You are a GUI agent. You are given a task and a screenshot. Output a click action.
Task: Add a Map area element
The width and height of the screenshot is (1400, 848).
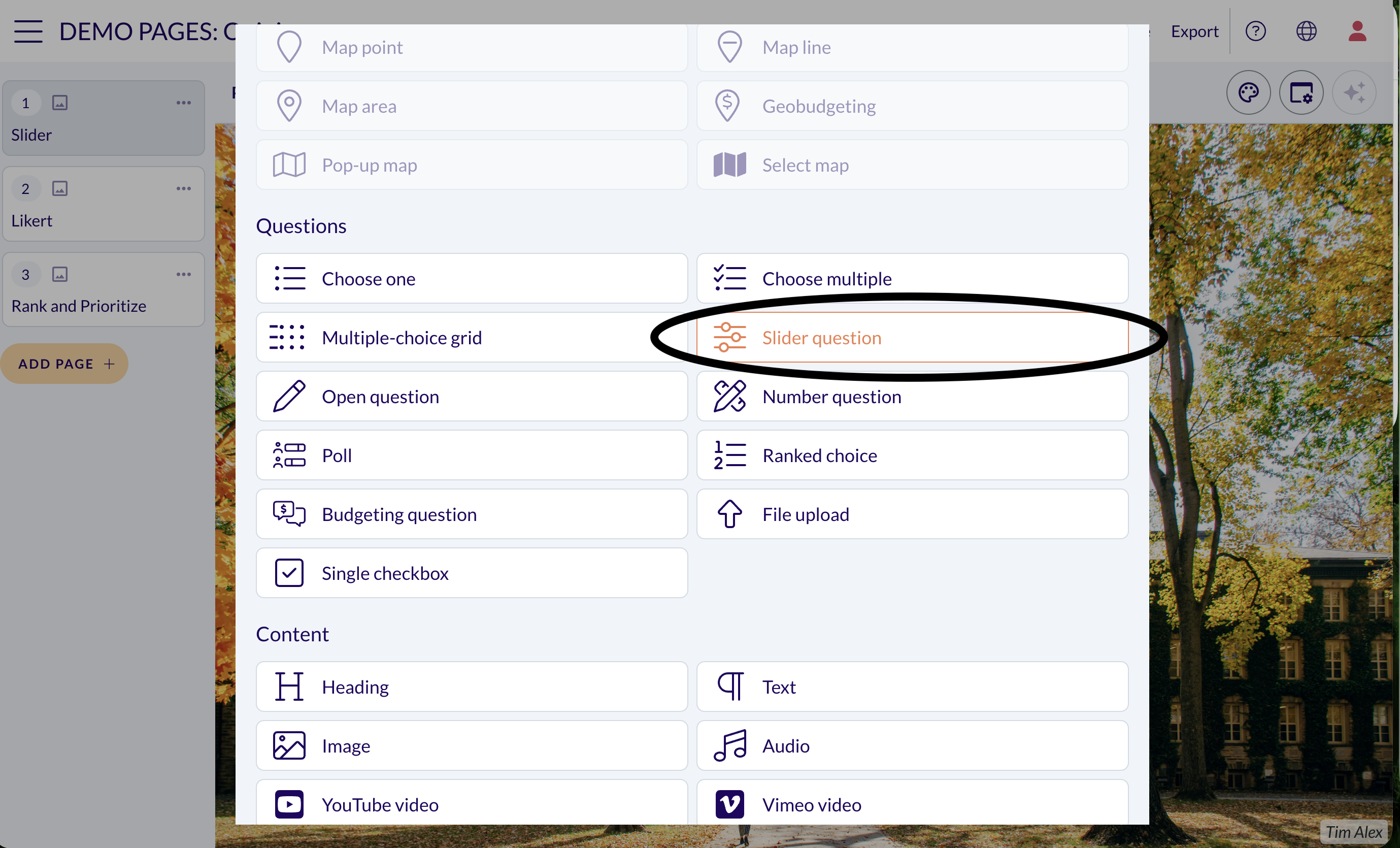[472, 106]
